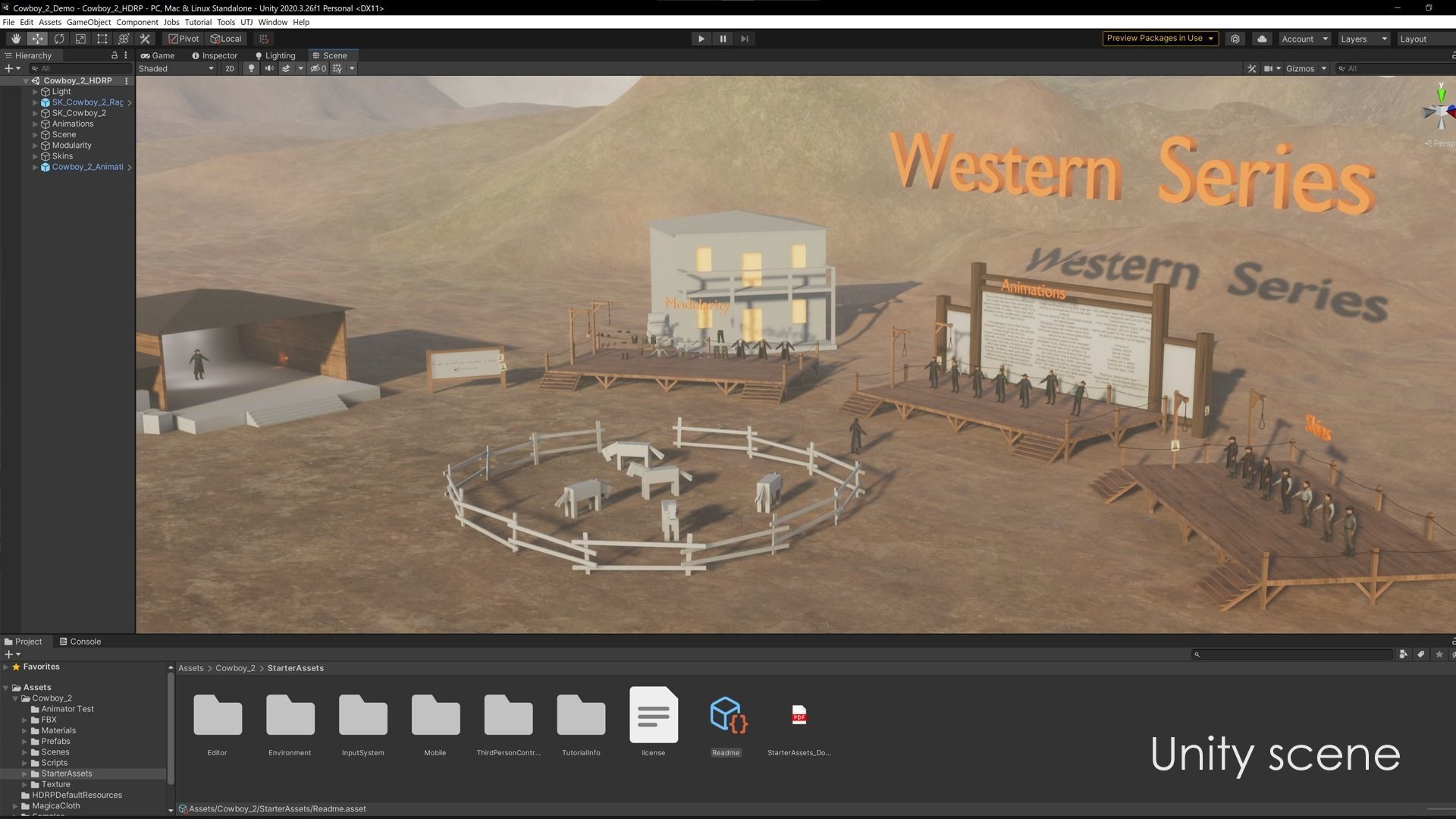Open the Window menu
This screenshot has width=1456, height=819.
coord(273,22)
